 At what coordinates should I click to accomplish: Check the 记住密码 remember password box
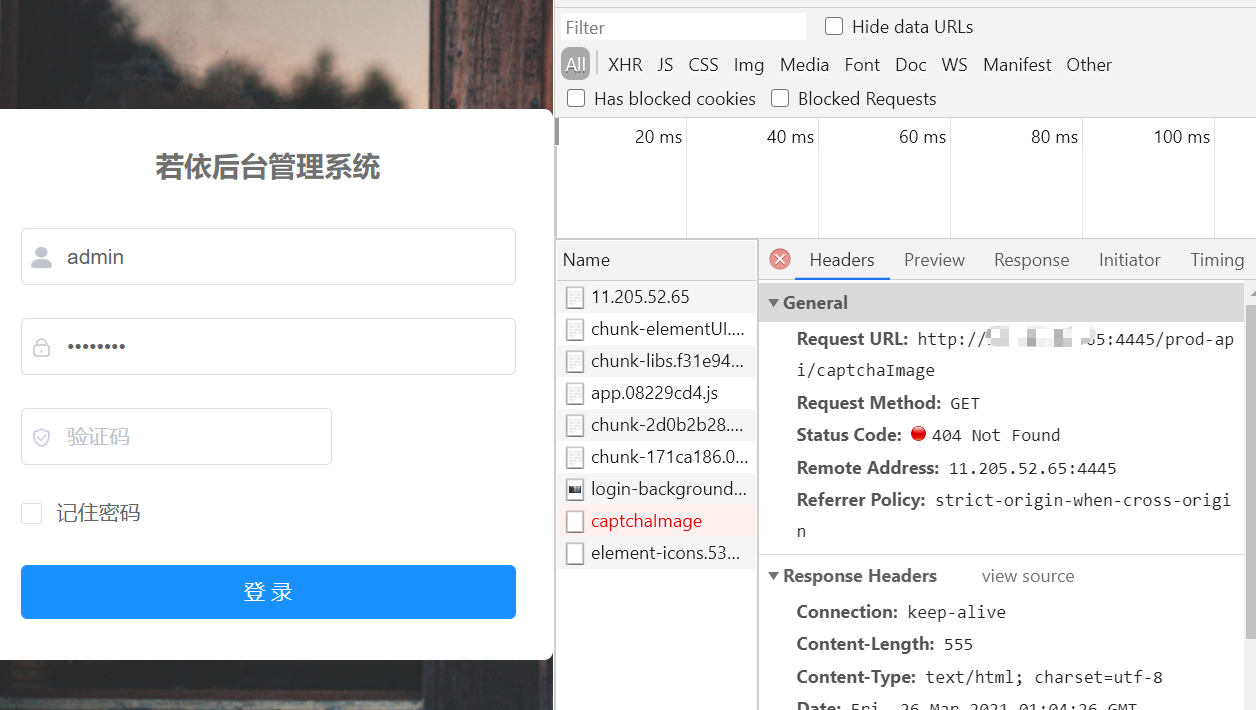coord(31,512)
